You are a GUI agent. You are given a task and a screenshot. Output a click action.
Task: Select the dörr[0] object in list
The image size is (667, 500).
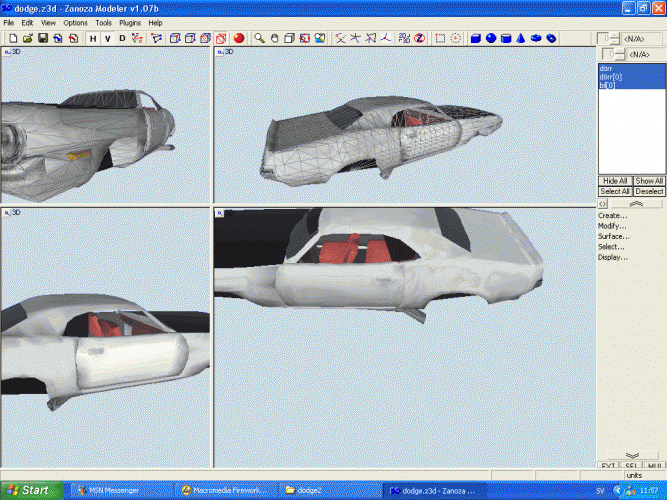click(x=610, y=77)
